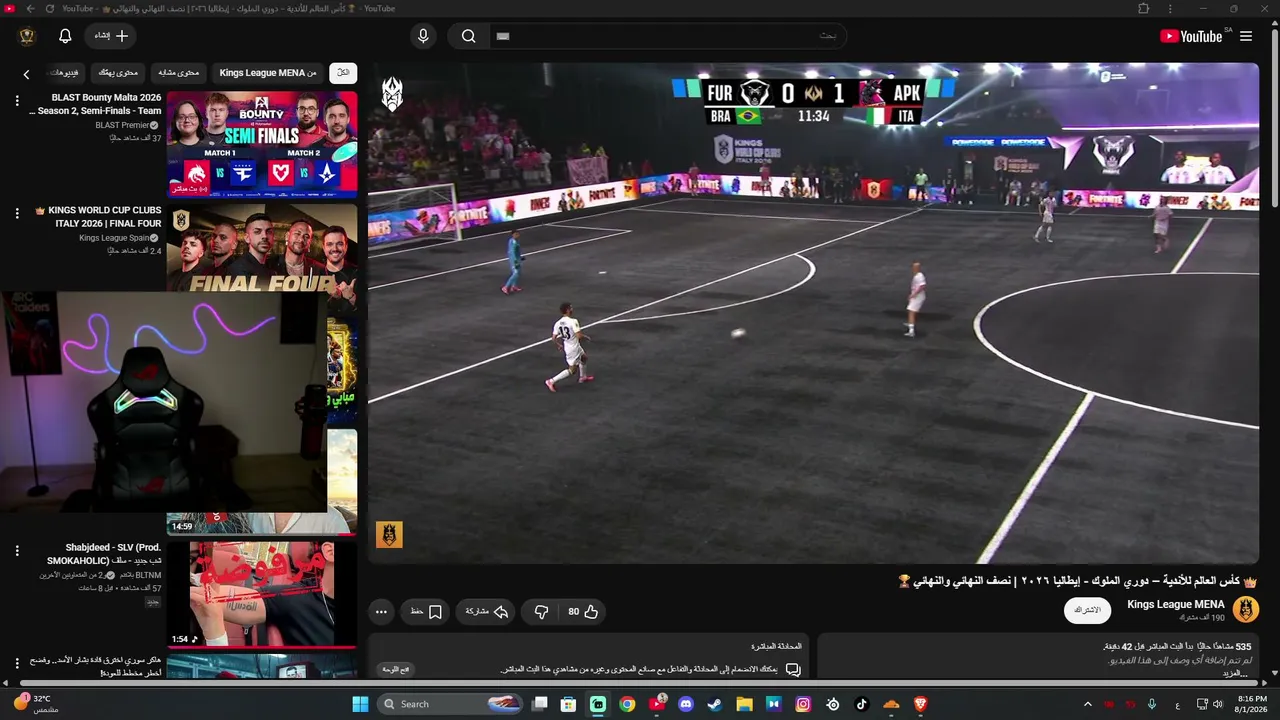The image size is (1280, 720).
Task: Open File Explorer from the taskbar
Action: pyautogui.click(x=745, y=704)
